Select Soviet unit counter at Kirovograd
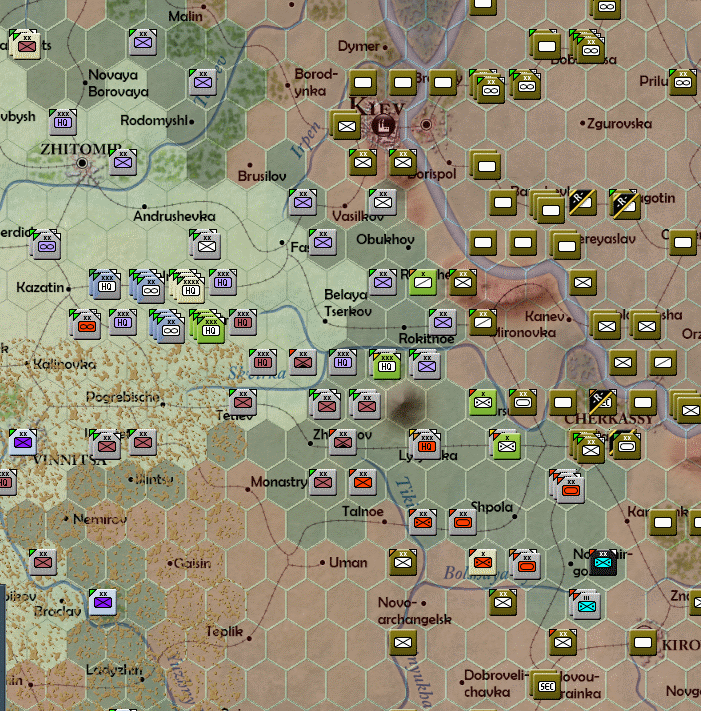 coord(643,642)
